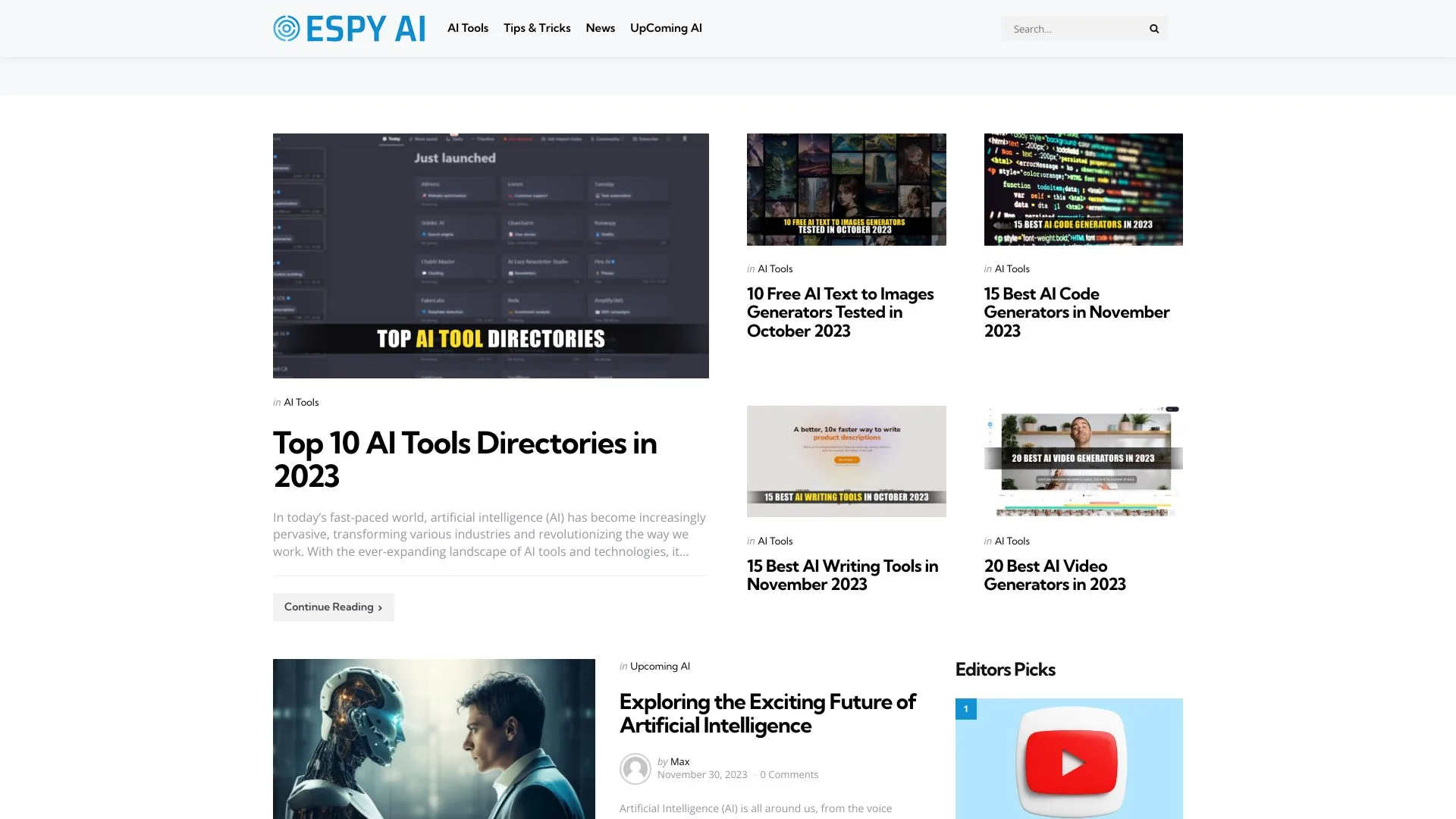The width and height of the screenshot is (1456, 819).
Task: Open 15 Best AI Writing Tools thumbnail
Action: pyautogui.click(x=846, y=461)
